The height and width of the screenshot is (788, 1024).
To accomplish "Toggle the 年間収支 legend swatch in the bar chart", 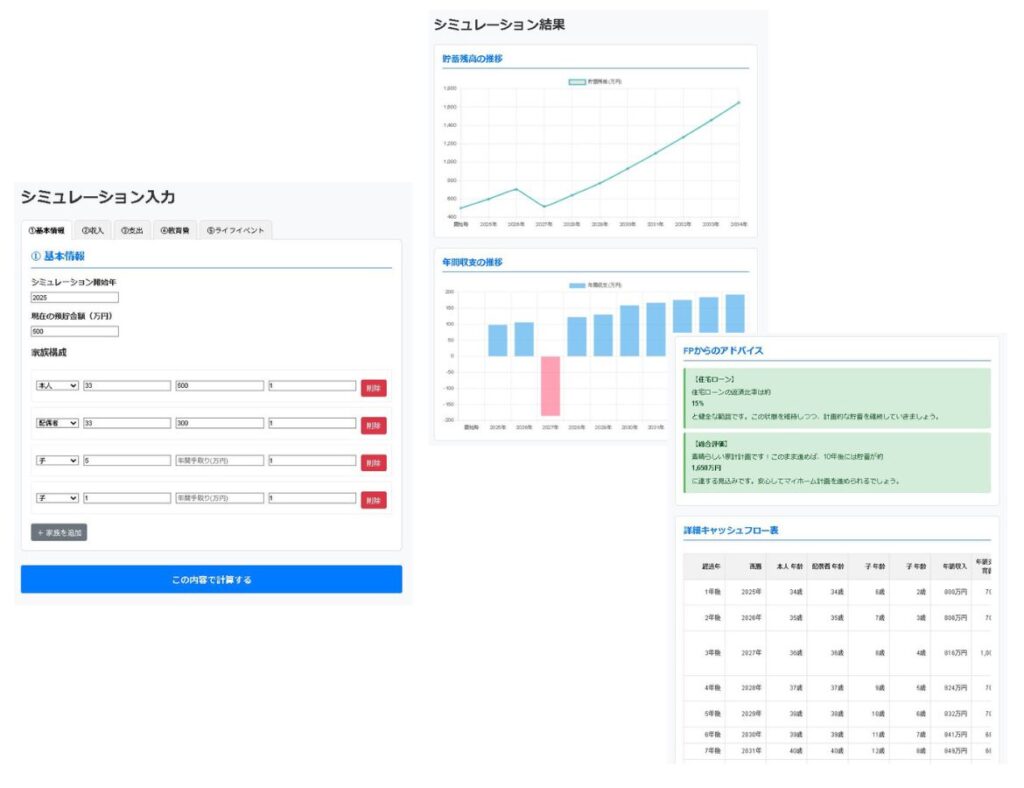I will click(576, 285).
